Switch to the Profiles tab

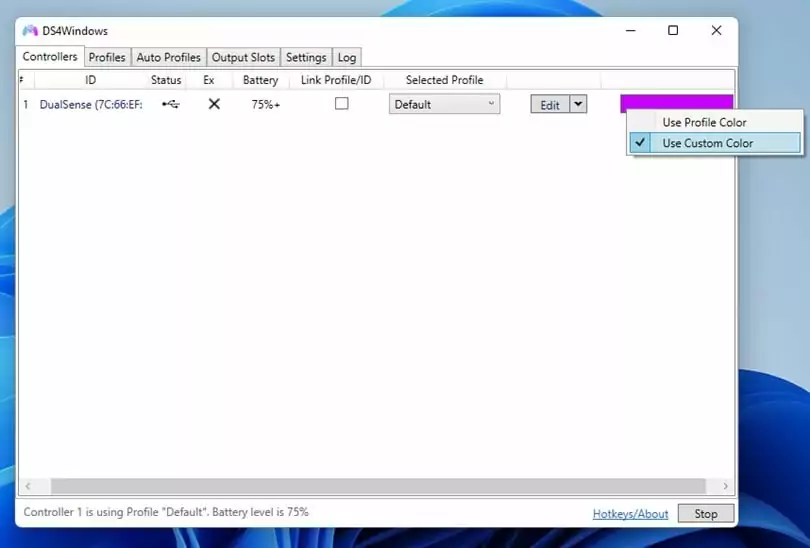[107, 58]
